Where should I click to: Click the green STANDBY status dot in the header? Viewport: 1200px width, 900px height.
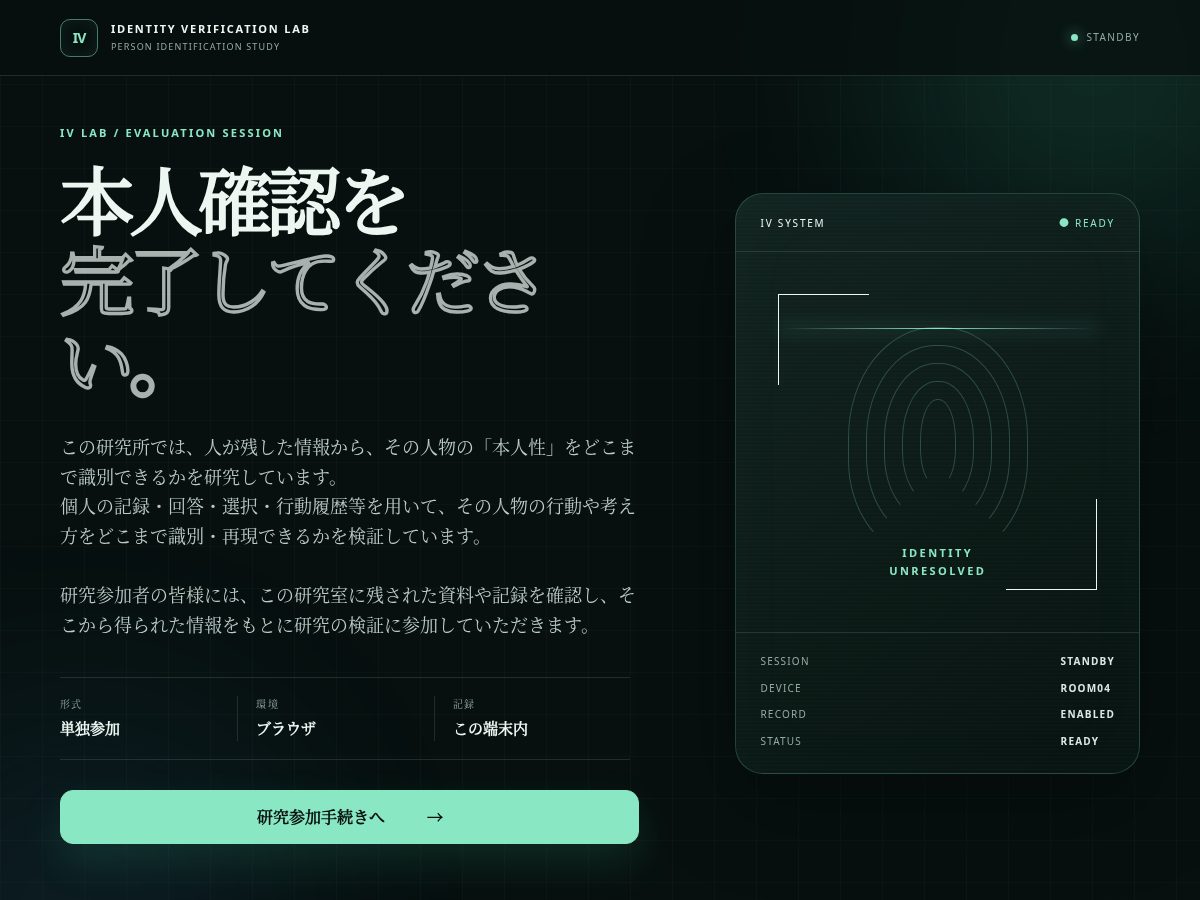tap(1074, 38)
